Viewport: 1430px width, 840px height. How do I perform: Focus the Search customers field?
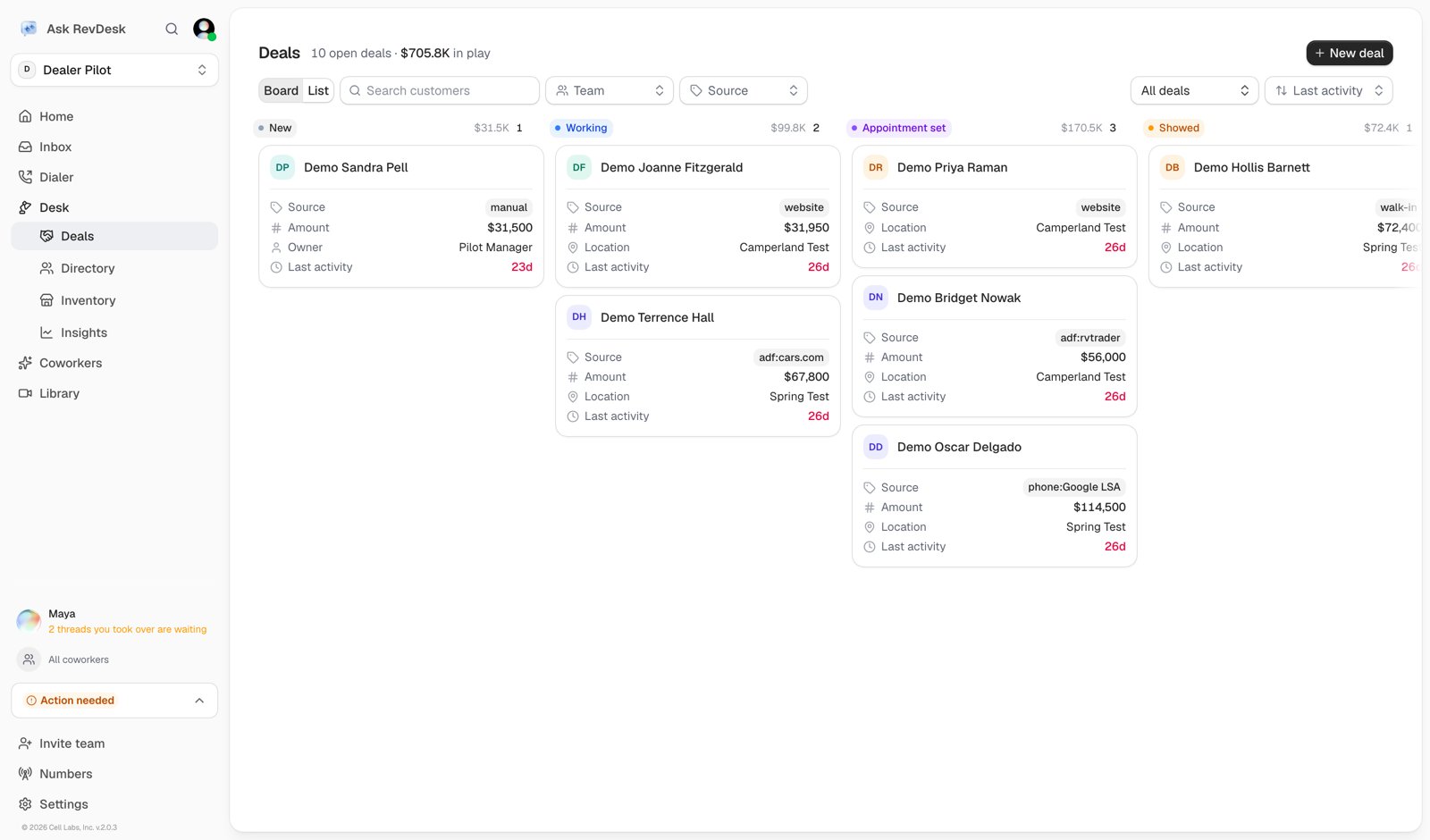[x=440, y=90]
